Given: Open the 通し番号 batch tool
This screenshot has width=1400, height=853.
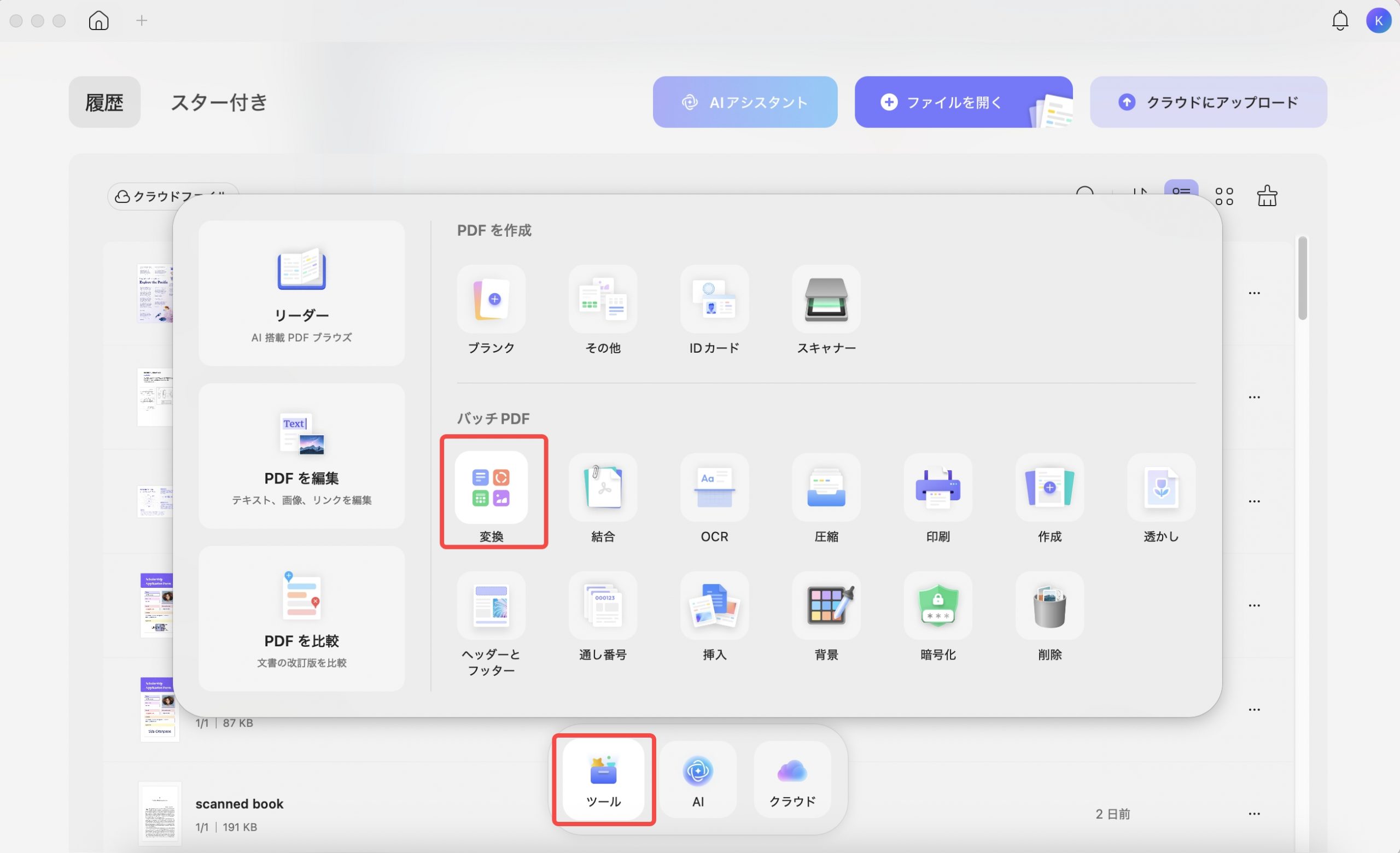Looking at the screenshot, I should [x=603, y=605].
